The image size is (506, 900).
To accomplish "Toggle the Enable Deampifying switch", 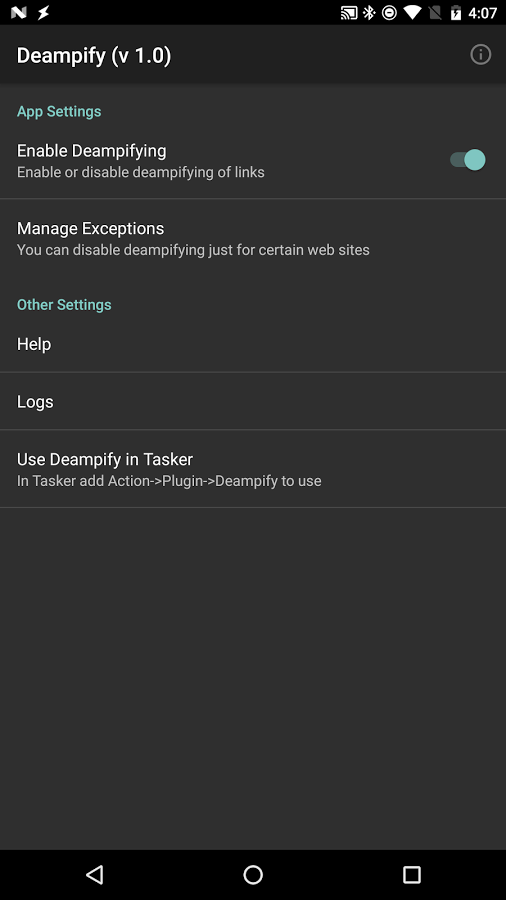I will click(x=468, y=160).
